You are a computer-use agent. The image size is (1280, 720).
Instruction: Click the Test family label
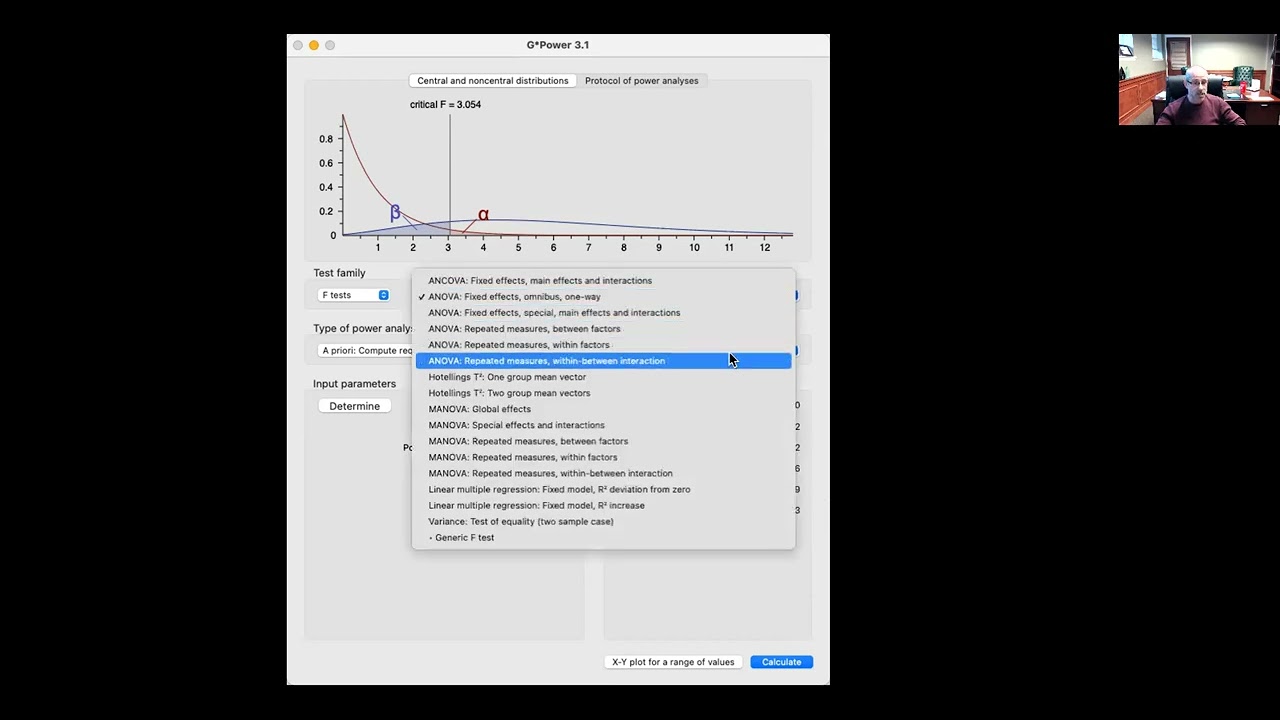(x=339, y=273)
